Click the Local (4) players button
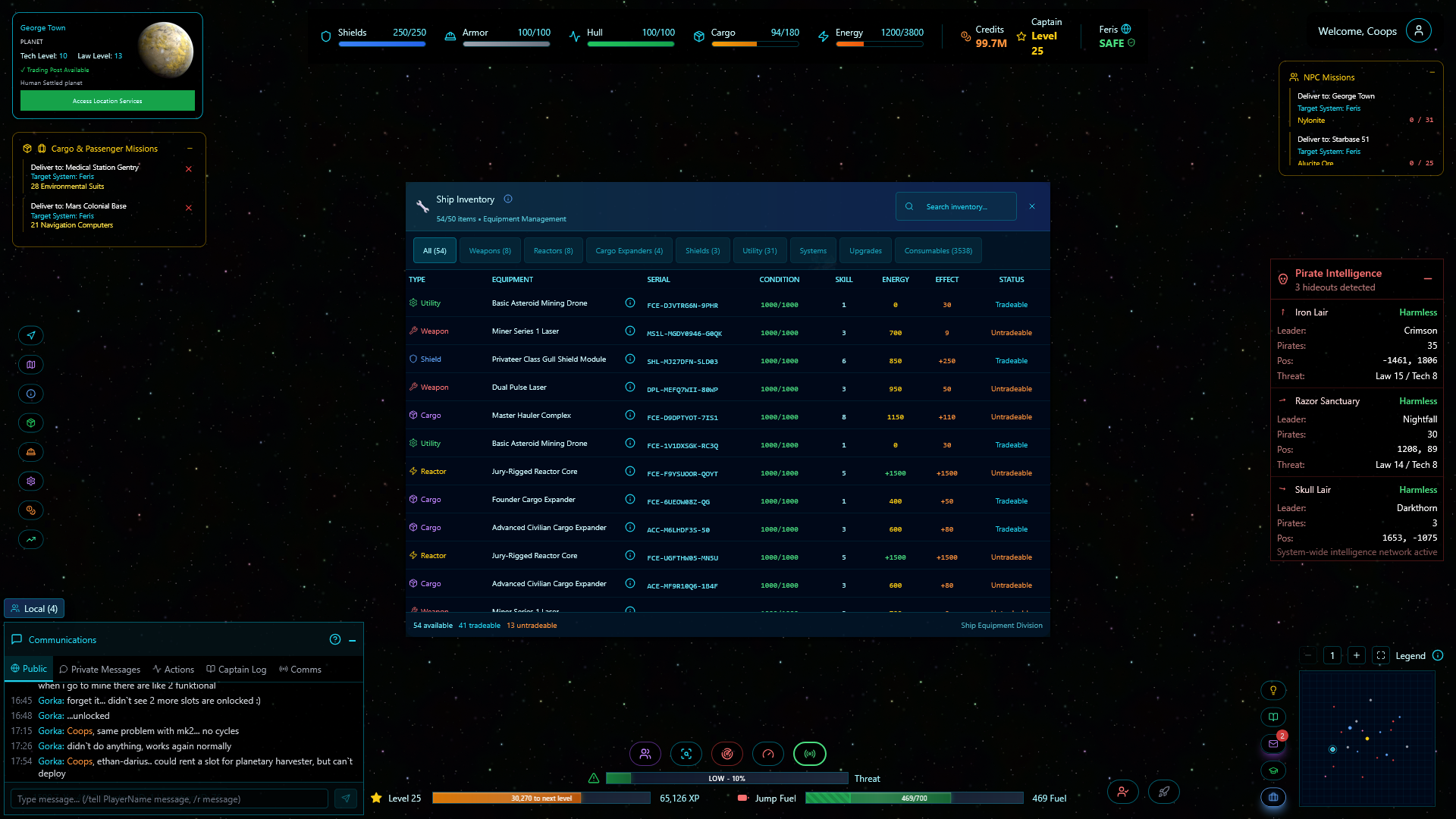The image size is (1456, 819). [x=34, y=609]
